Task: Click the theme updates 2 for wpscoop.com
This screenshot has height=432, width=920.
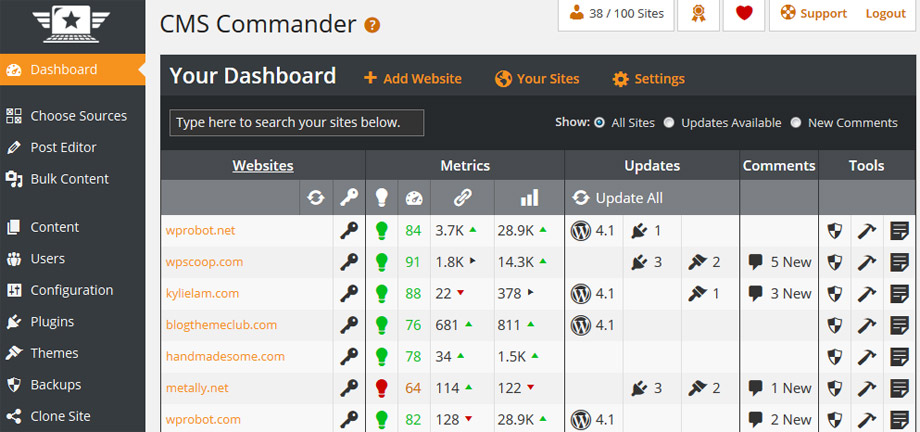Action: click(x=704, y=262)
